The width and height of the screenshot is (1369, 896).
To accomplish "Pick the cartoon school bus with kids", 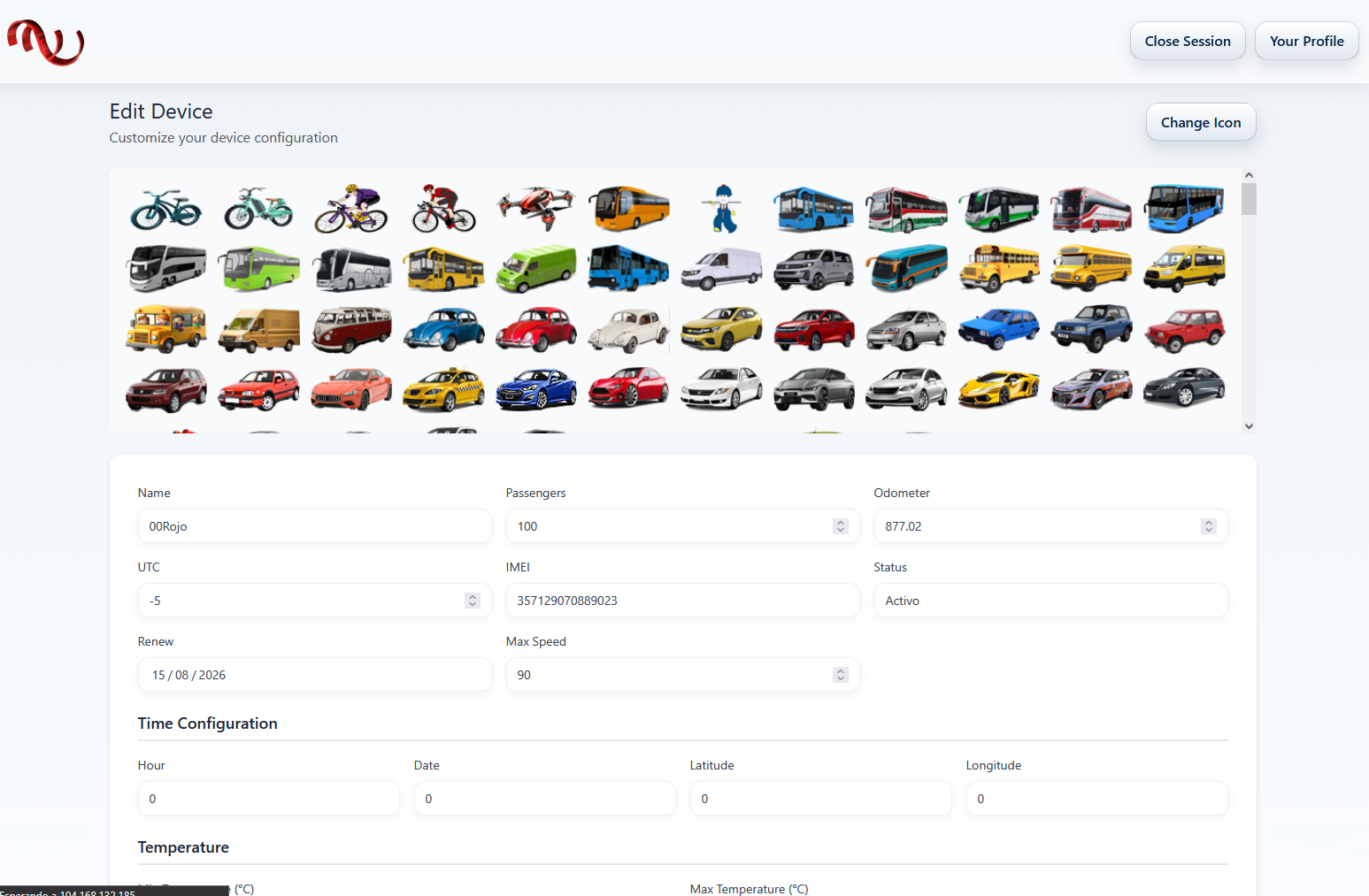I will coord(166,329).
